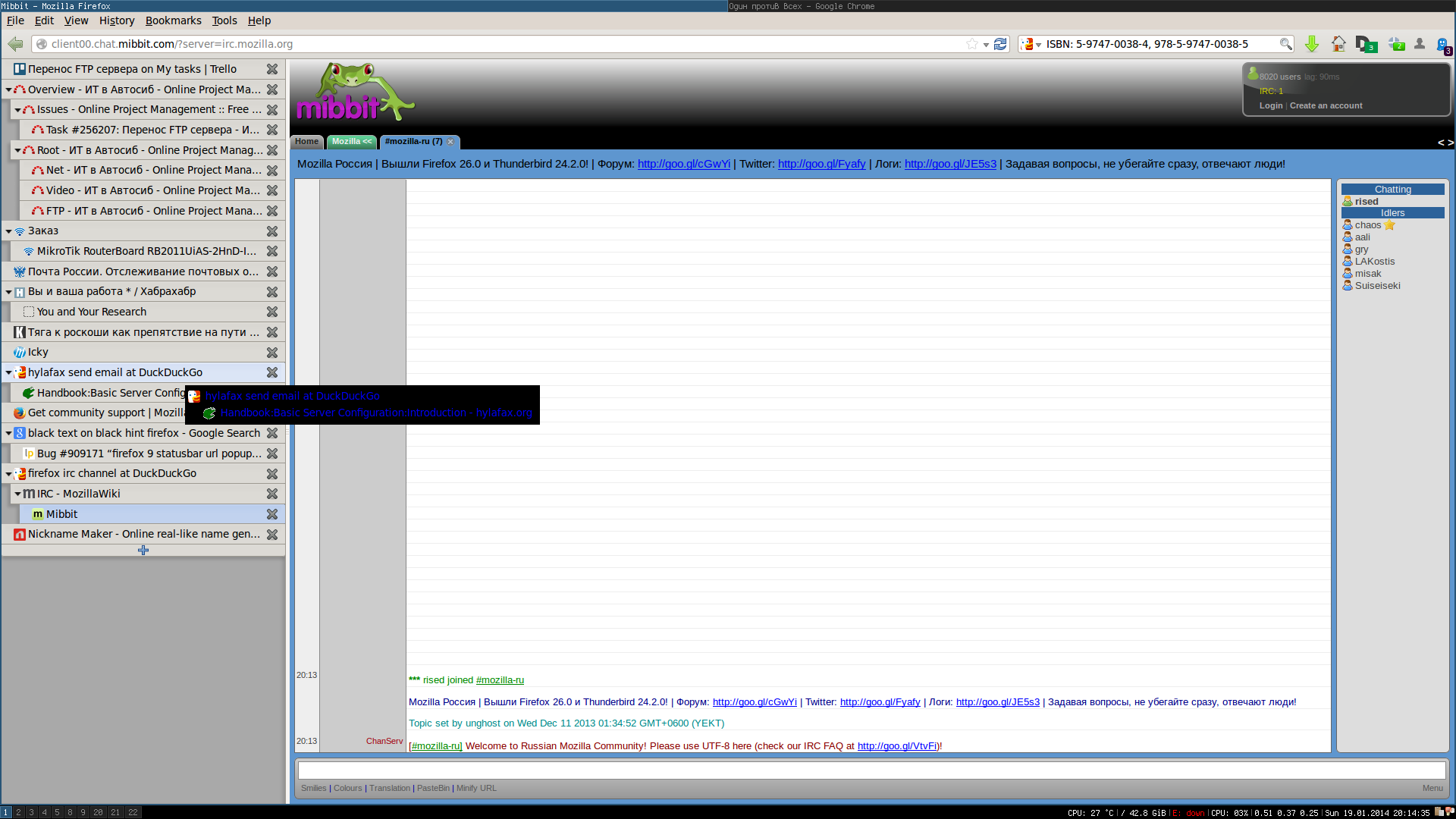1456x819 pixels.
Task: Open the Disconnect extension icon with badge 3
Action: point(1366,45)
